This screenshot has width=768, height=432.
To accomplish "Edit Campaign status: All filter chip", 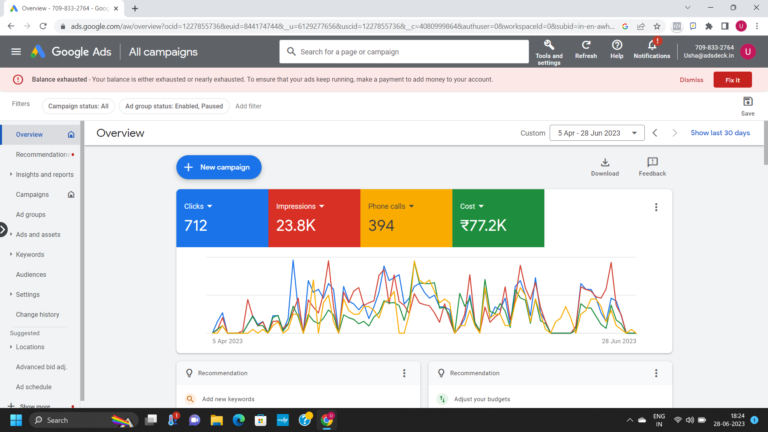I will (78, 106).
